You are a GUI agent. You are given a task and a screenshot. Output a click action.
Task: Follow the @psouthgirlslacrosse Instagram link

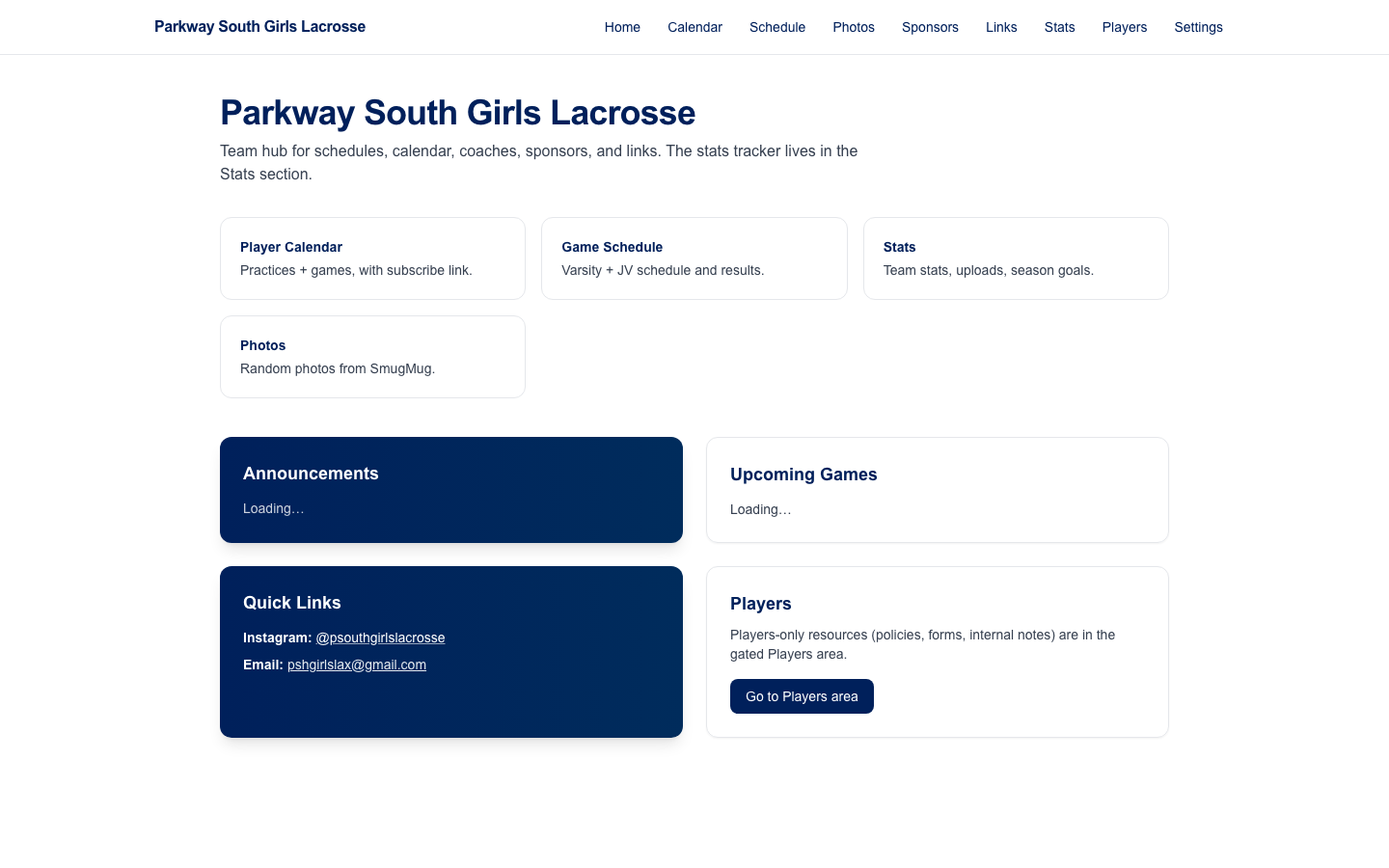tap(380, 637)
